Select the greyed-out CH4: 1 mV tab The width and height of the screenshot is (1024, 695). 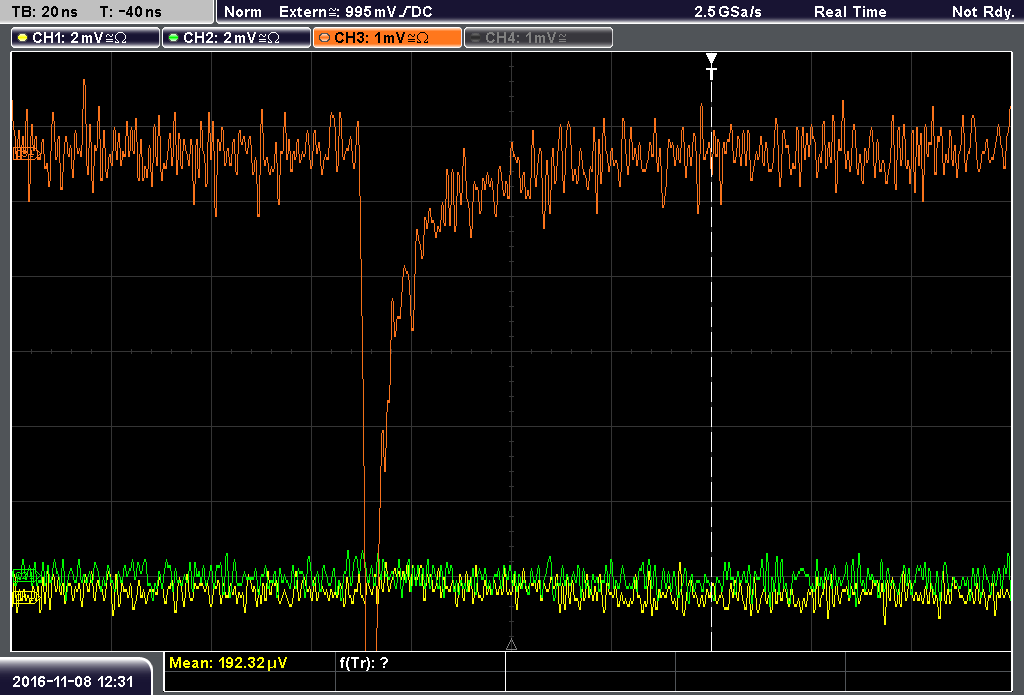click(538, 38)
